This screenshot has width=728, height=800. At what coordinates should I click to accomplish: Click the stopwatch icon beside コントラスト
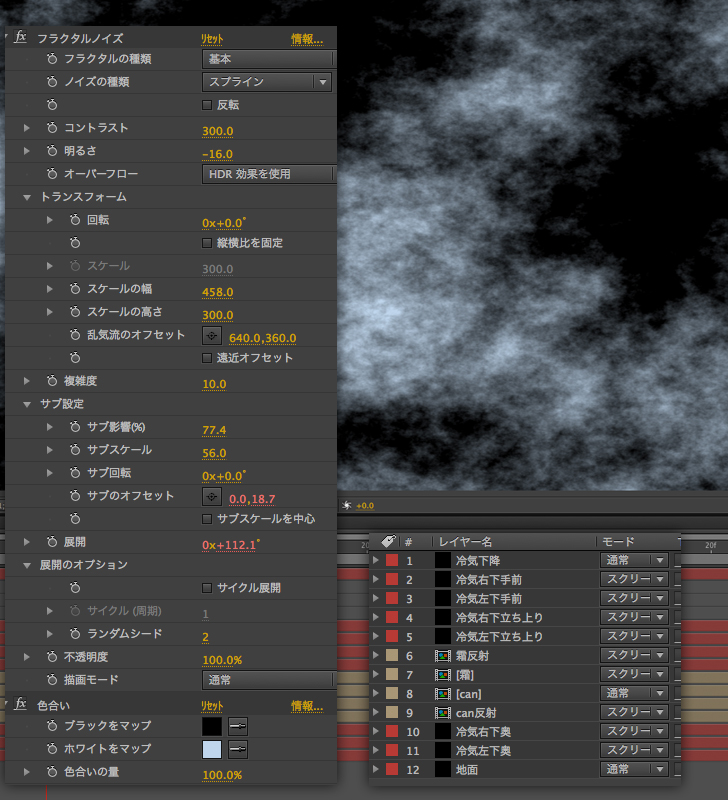[x=52, y=128]
